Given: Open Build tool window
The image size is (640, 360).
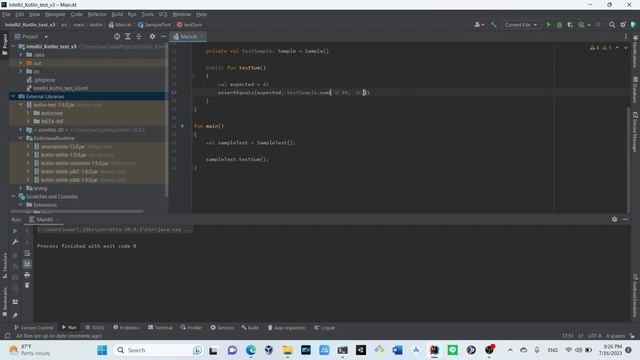Looking at the screenshot, I should pyautogui.click(x=250, y=328).
